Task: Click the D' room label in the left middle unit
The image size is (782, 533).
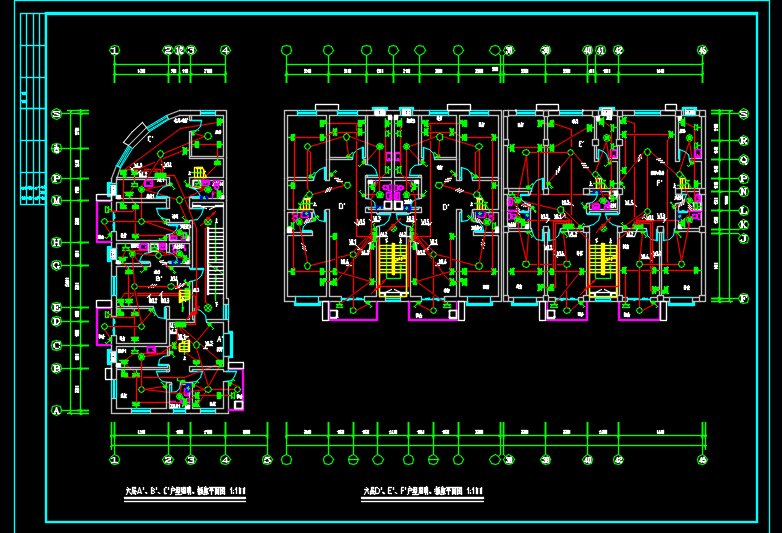Action: tap(343, 207)
